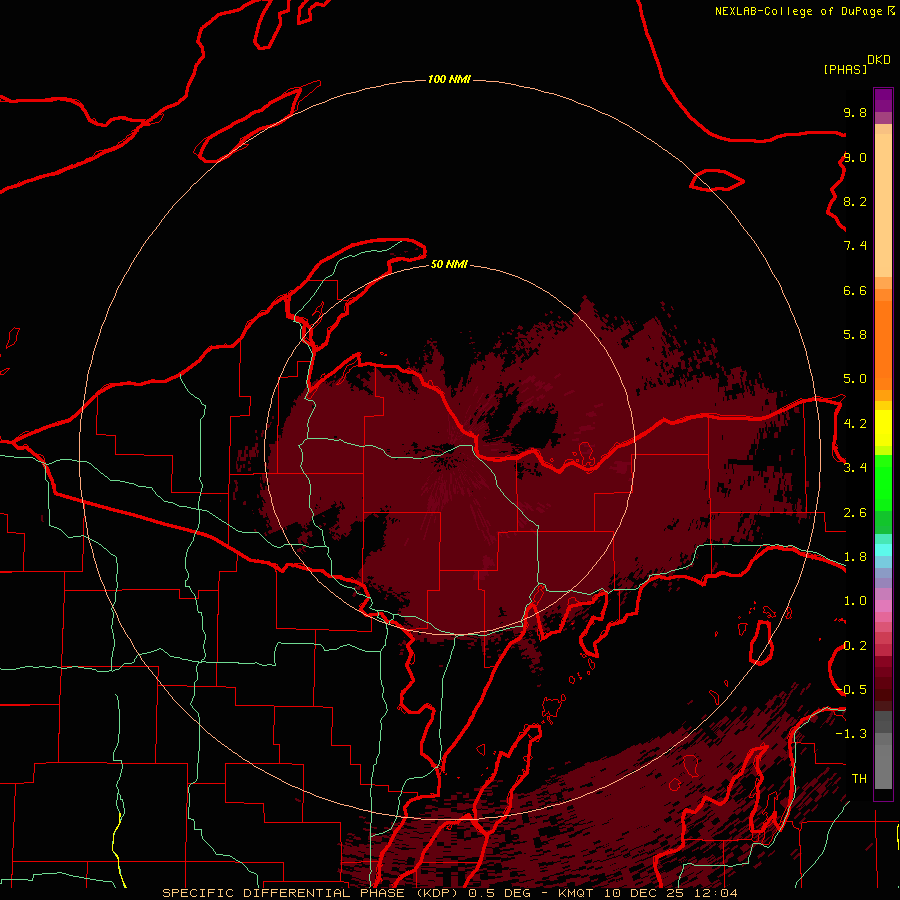Click the 0.5 DEG elevation text
This screenshot has width=900, height=900.
(499, 893)
